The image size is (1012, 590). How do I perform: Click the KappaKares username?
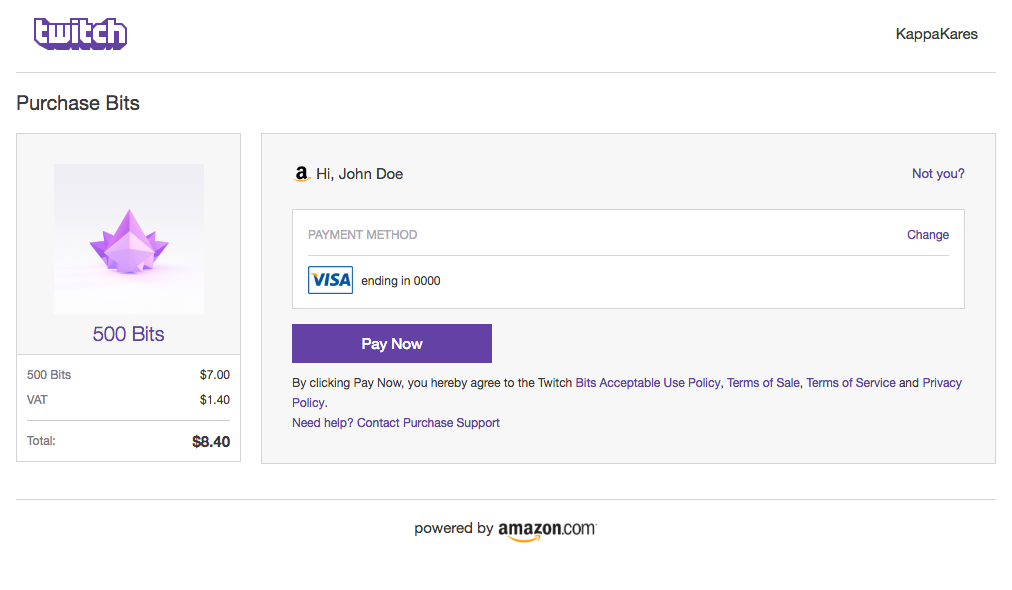[936, 34]
